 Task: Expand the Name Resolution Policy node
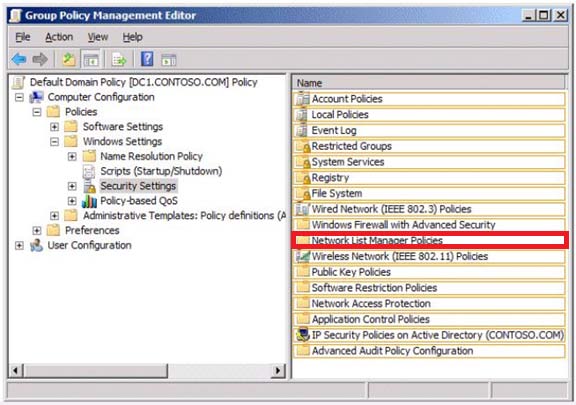pyautogui.click(x=72, y=157)
